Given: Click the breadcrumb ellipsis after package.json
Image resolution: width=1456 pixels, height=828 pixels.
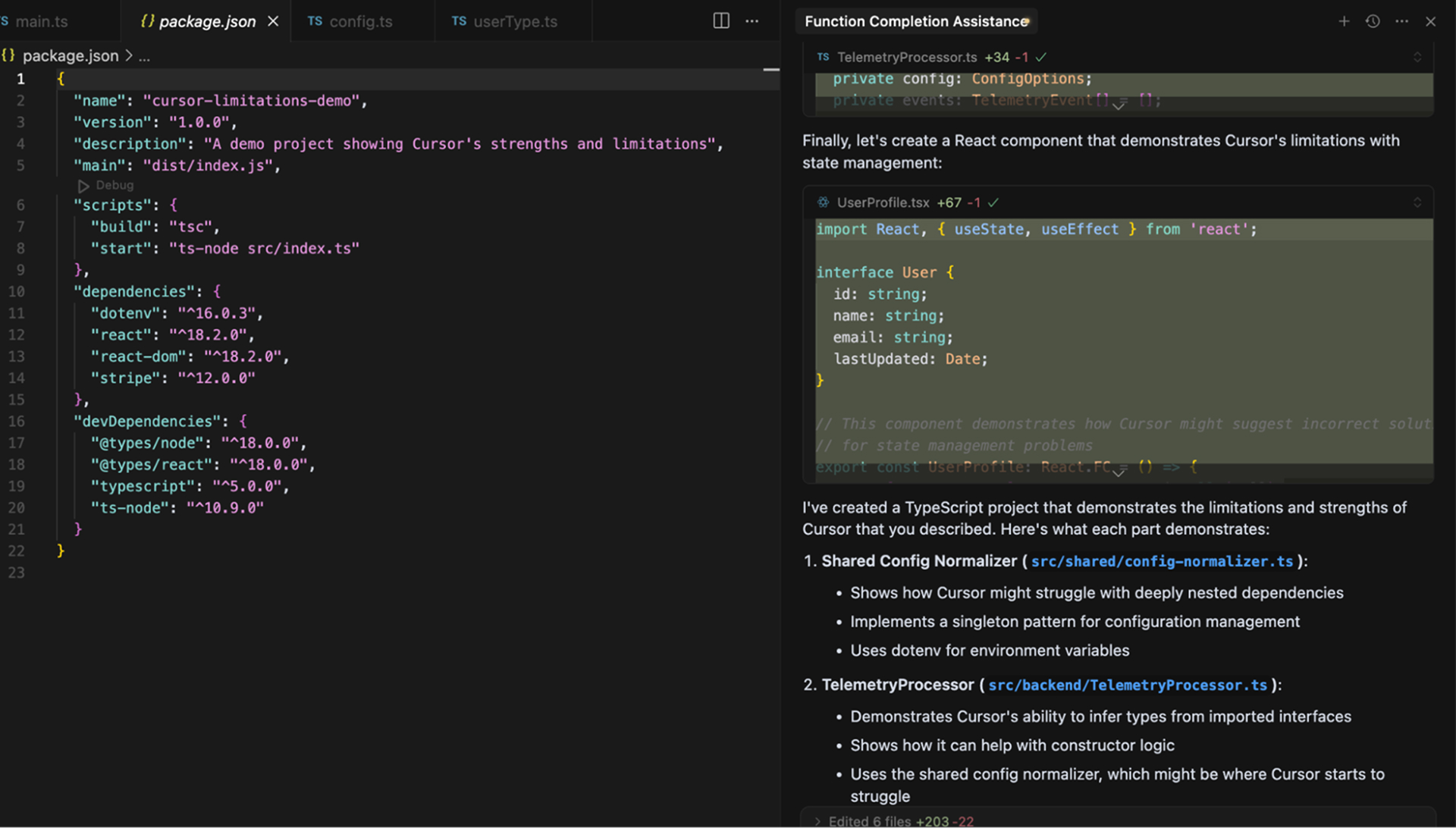Looking at the screenshot, I should [x=144, y=56].
